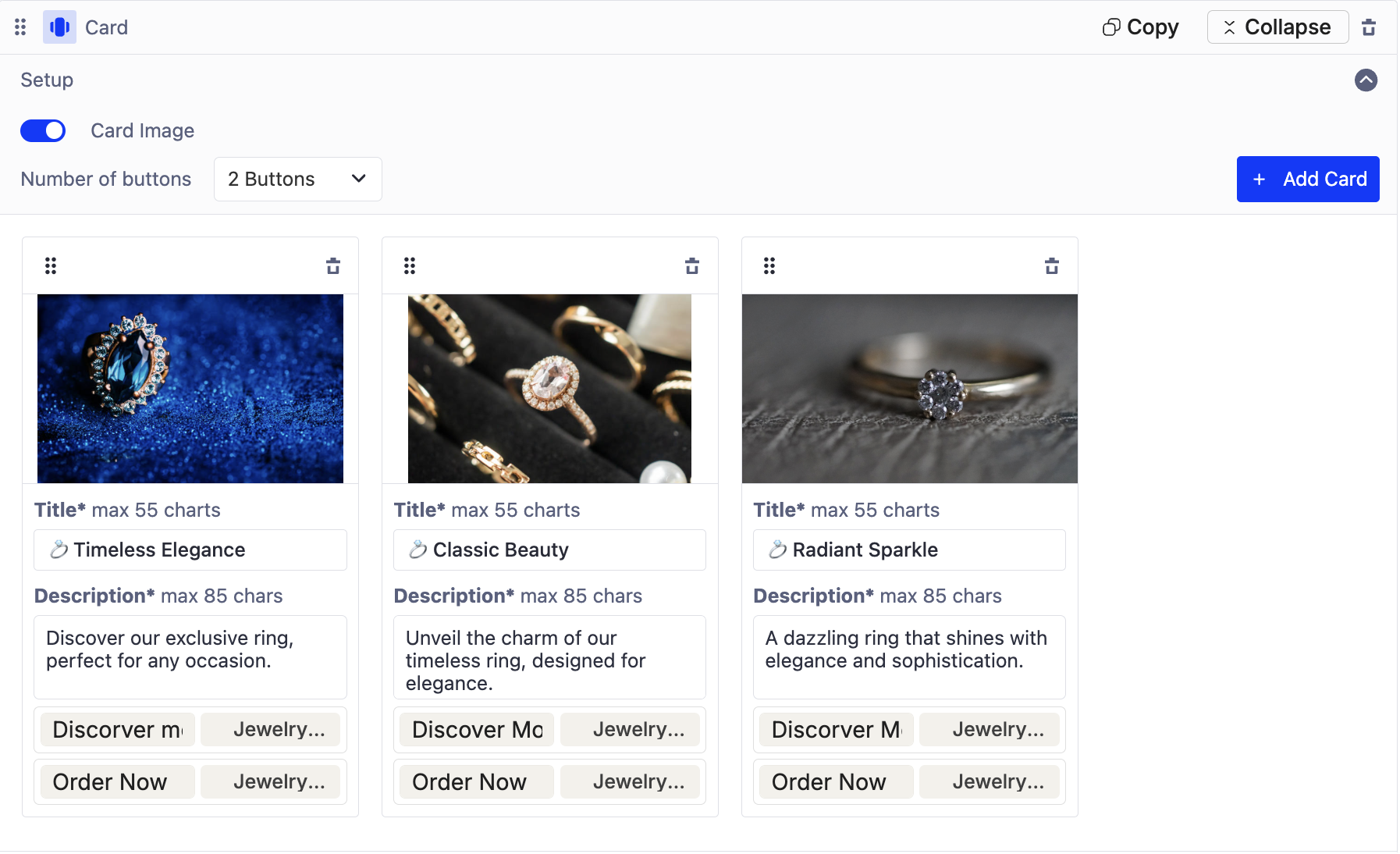Disable the Card Image toggle
Screen dimensions: 1400x854
43,131
